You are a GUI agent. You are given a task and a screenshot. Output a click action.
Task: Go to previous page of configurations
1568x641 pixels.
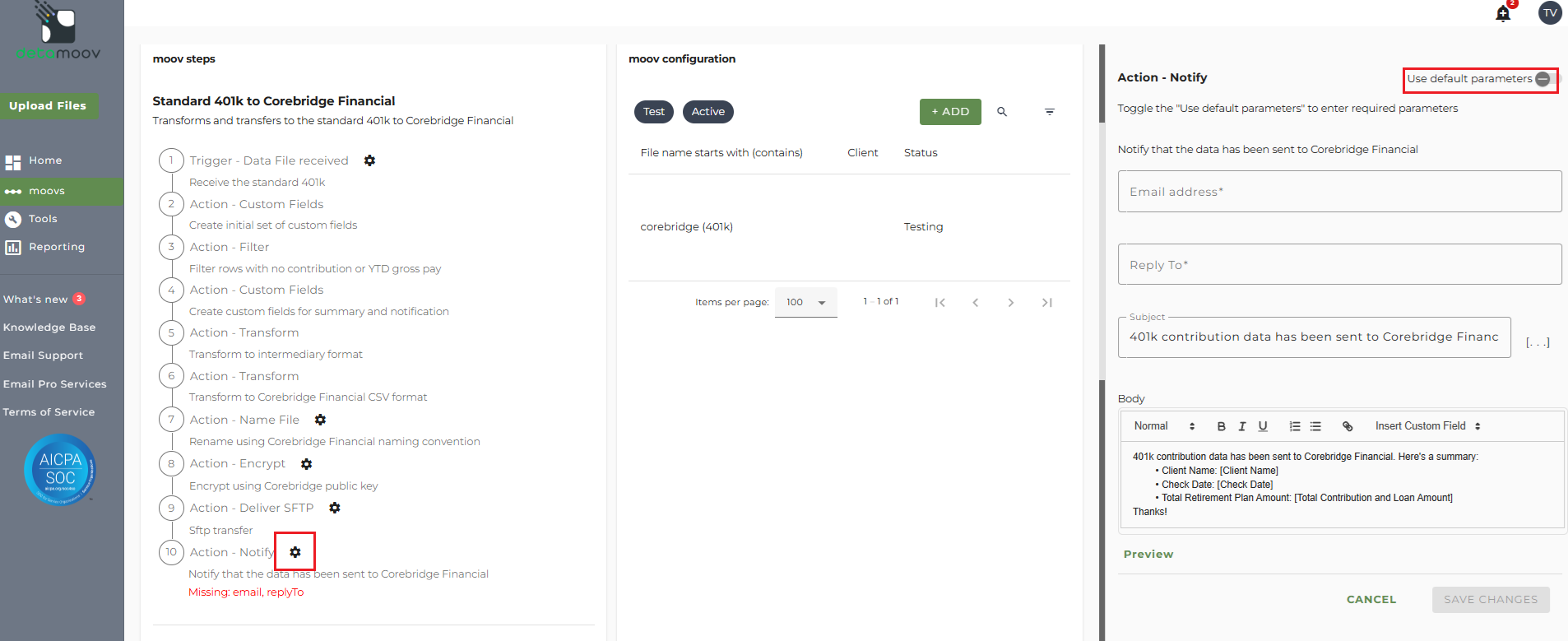pos(976,303)
